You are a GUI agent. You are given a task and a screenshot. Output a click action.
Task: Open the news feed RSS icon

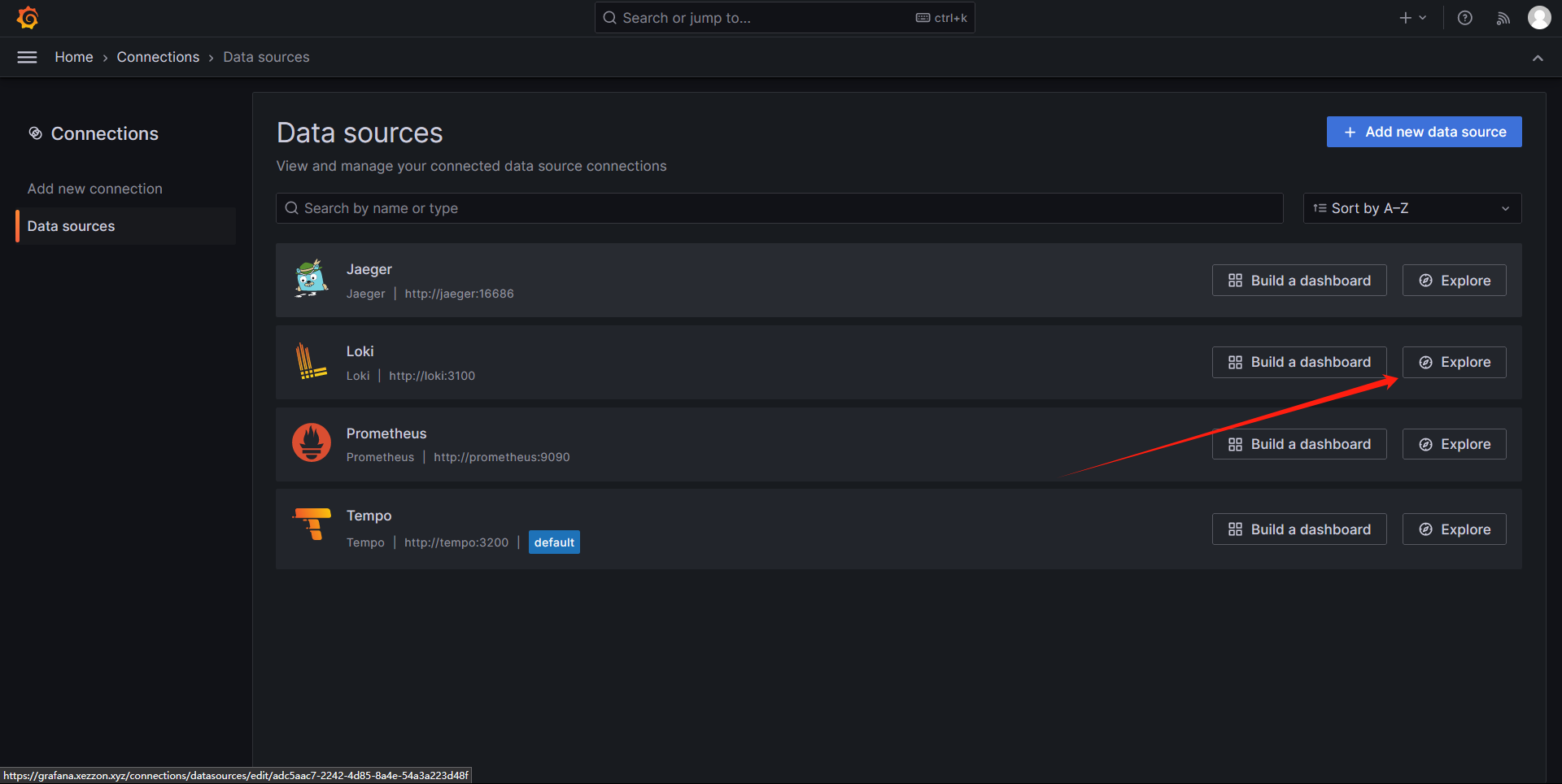tap(1503, 18)
